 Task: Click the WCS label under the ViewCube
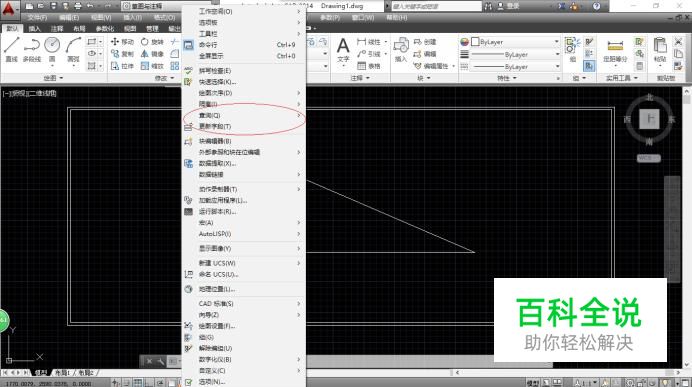(x=649, y=158)
